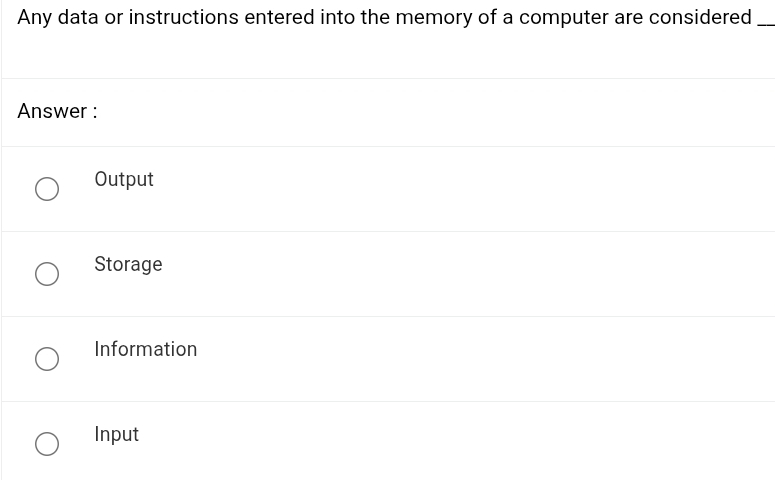Choose the Information radio button
The image size is (775, 480).
tap(46, 359)
